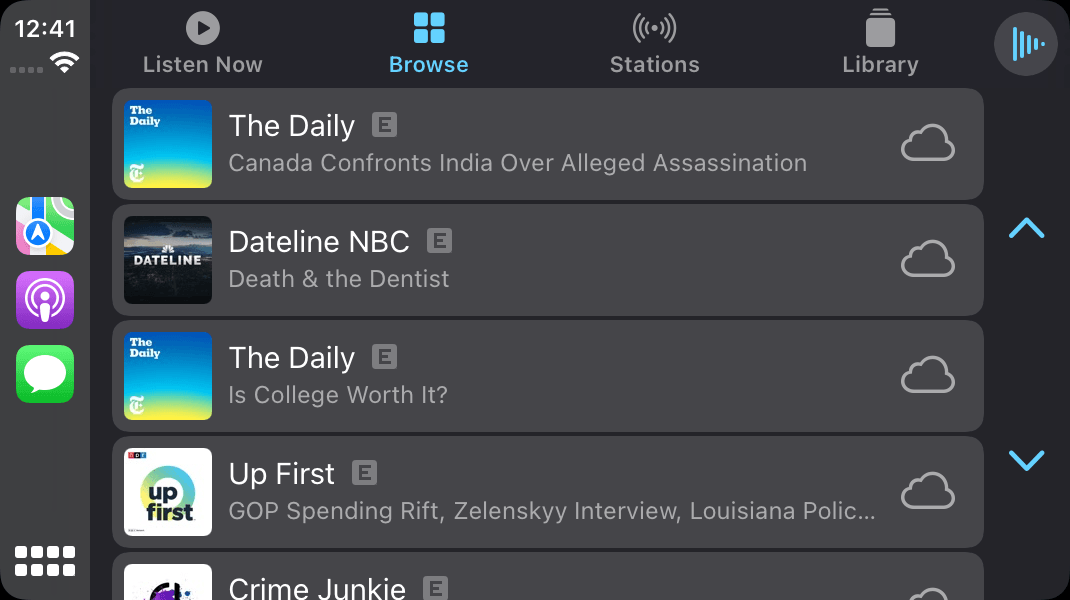Select the Dateline NBC artwork thumbnail

click(168, 260)
